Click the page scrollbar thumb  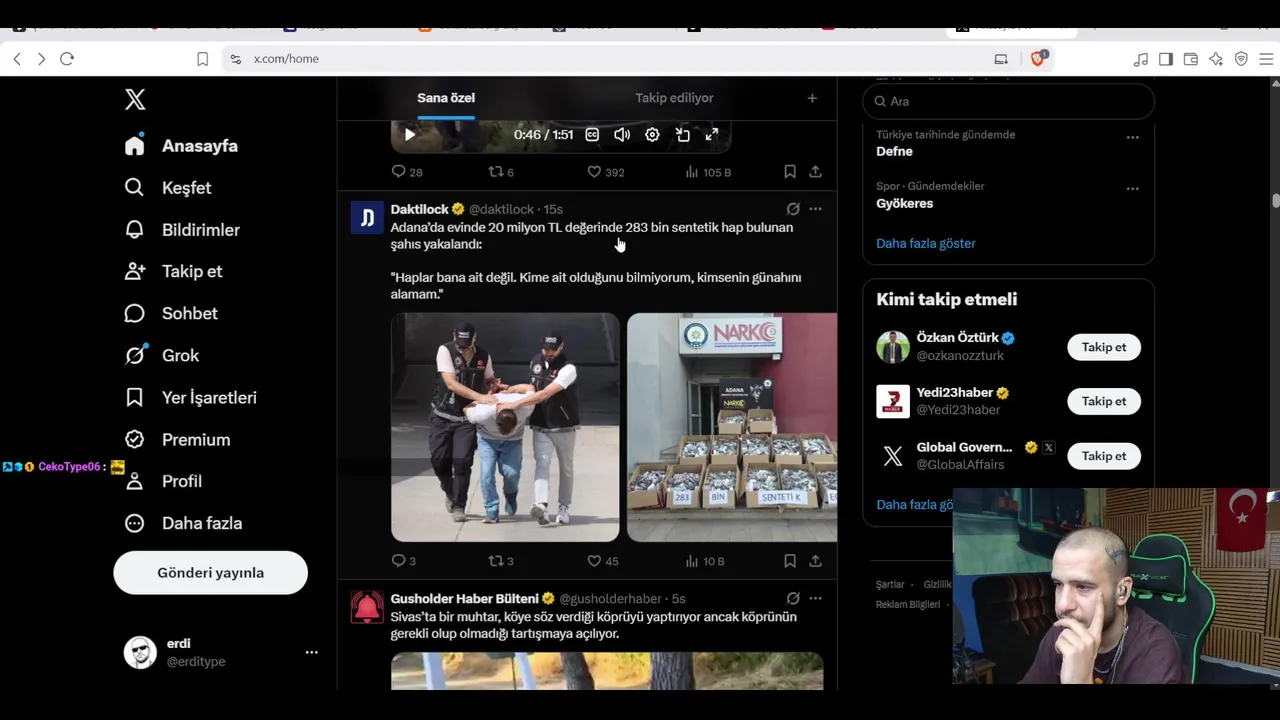coord(1276,201)
